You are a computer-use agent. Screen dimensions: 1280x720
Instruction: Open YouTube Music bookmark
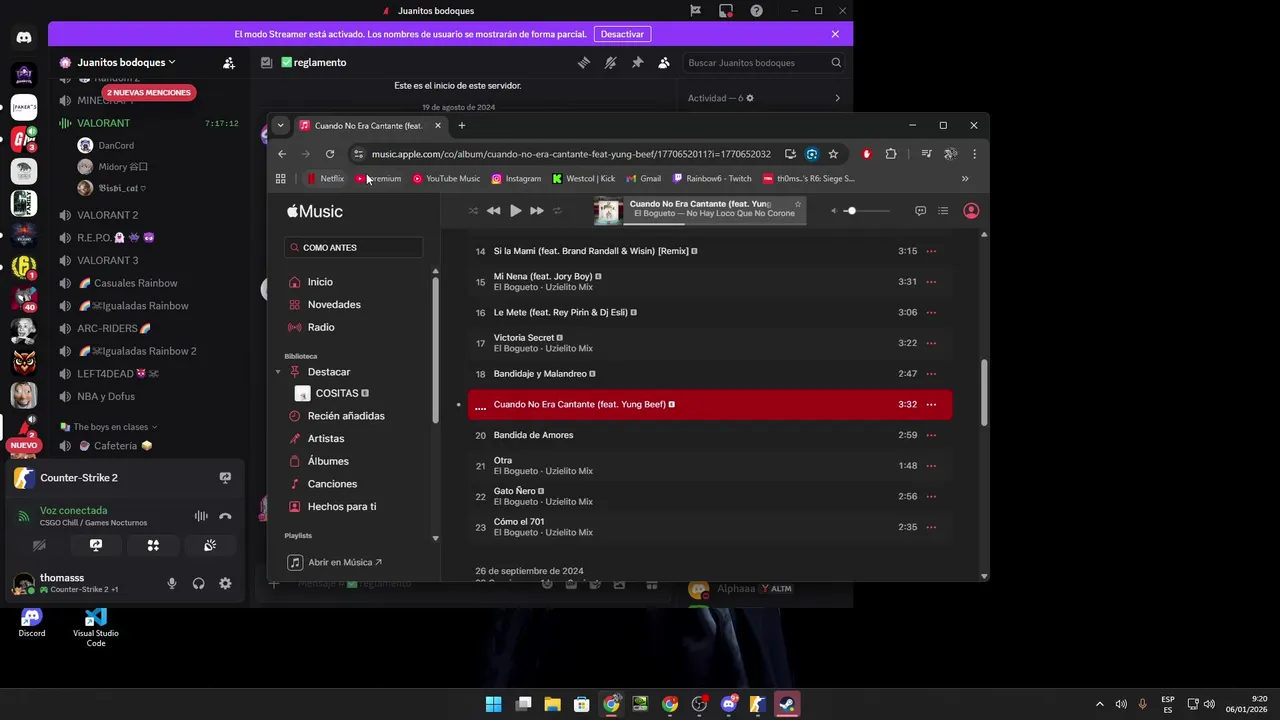click(446, 179)
